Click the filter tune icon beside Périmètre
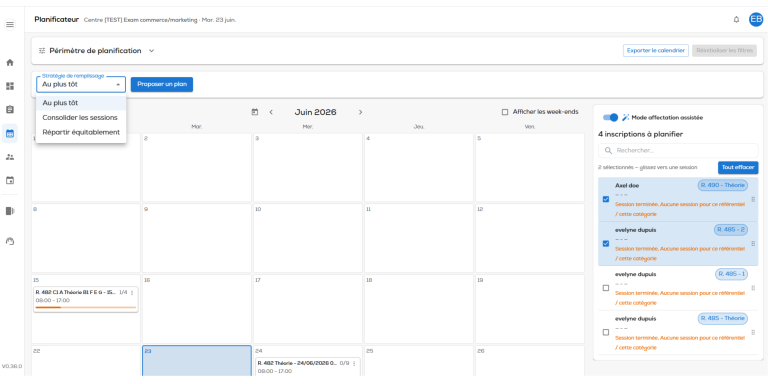768x384 pixels. [x=42, y=50]
